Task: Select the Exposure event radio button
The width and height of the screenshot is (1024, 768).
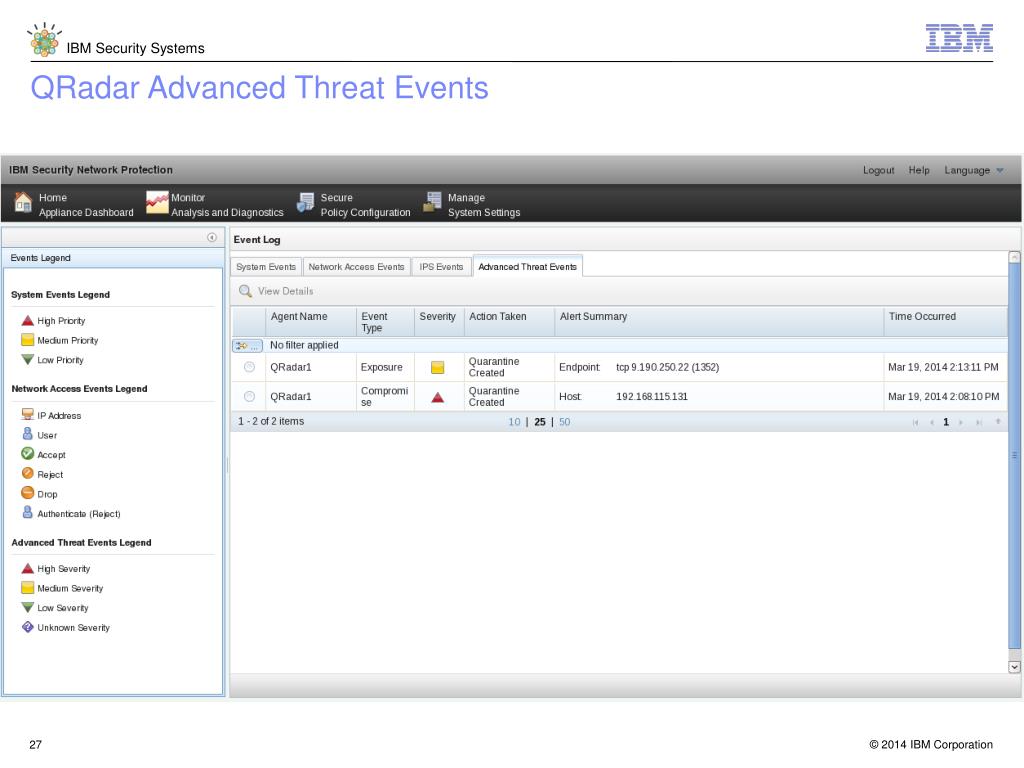Action: coord(249,367)
